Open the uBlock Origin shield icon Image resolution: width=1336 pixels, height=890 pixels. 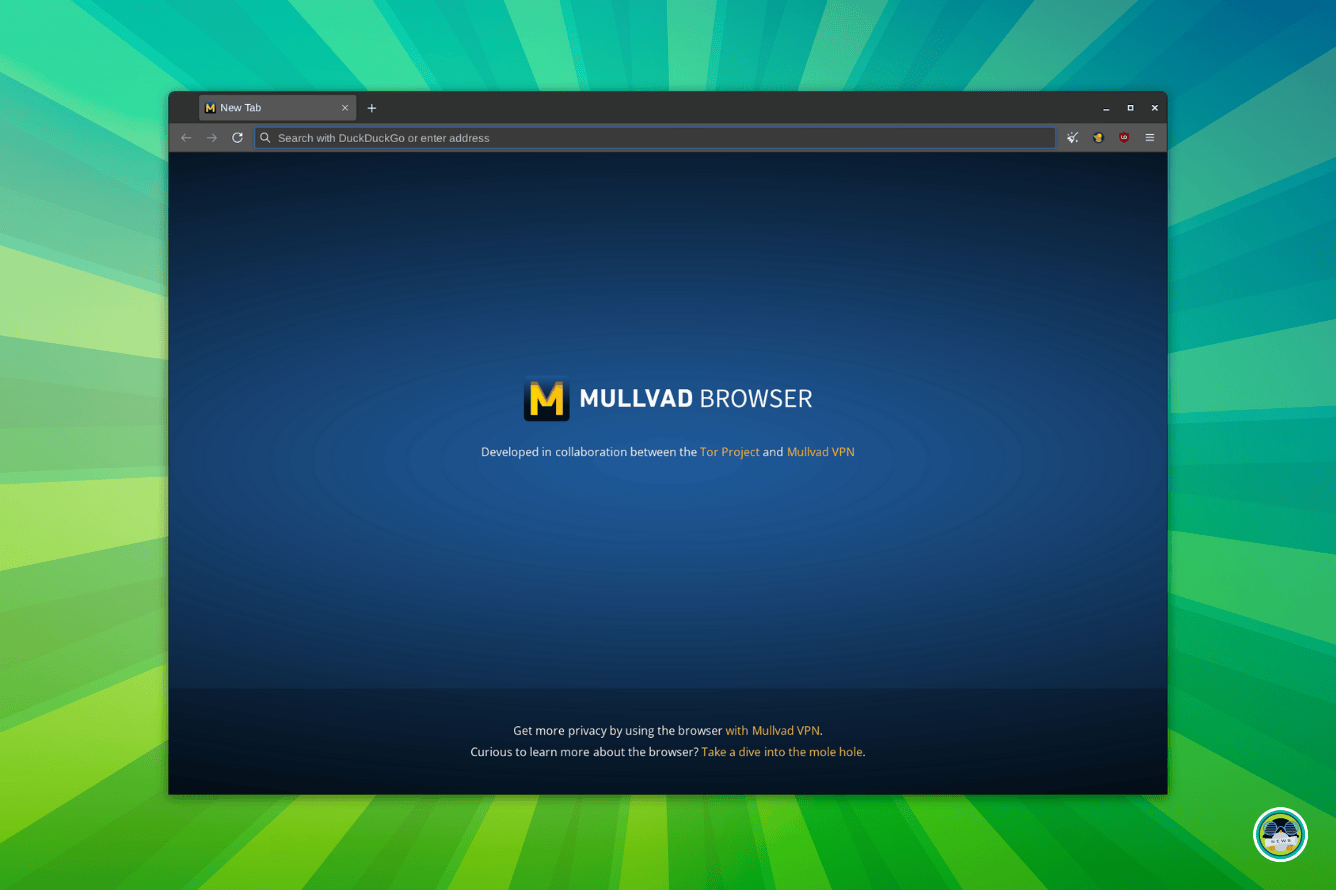click(x=1124, y=138)
